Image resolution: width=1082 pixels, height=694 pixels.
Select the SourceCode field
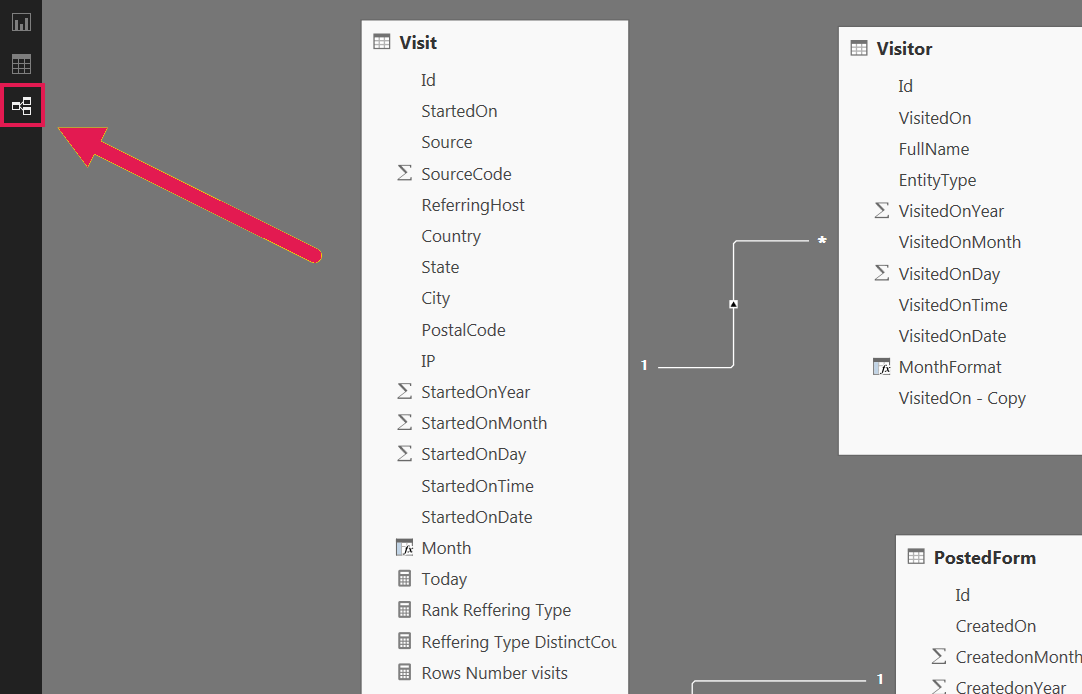click(466, 174)
